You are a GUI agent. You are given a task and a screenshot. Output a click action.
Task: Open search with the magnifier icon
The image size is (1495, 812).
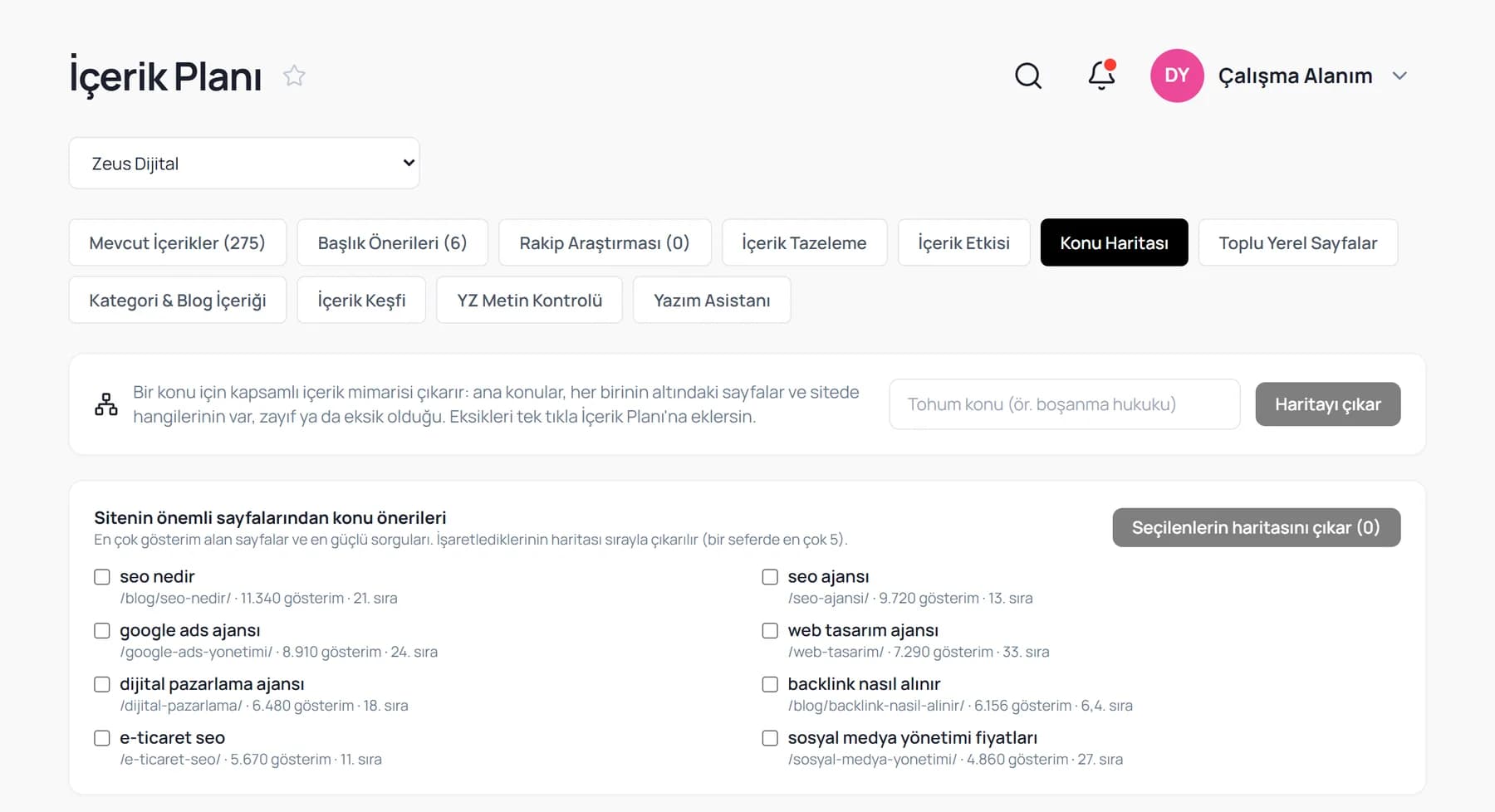[x=1028, y=76]
